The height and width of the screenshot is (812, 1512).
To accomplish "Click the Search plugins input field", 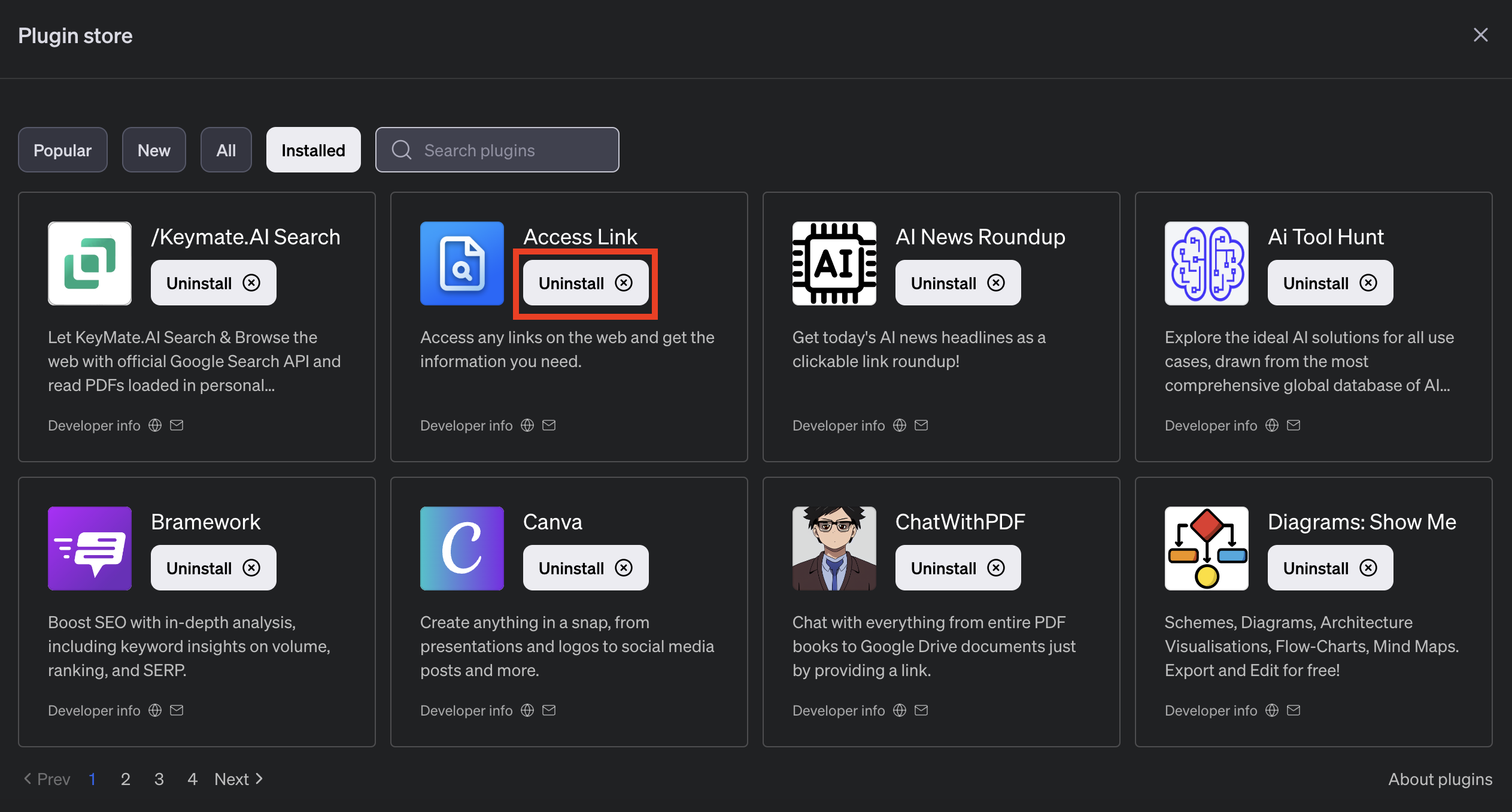I will click(497, 150).
